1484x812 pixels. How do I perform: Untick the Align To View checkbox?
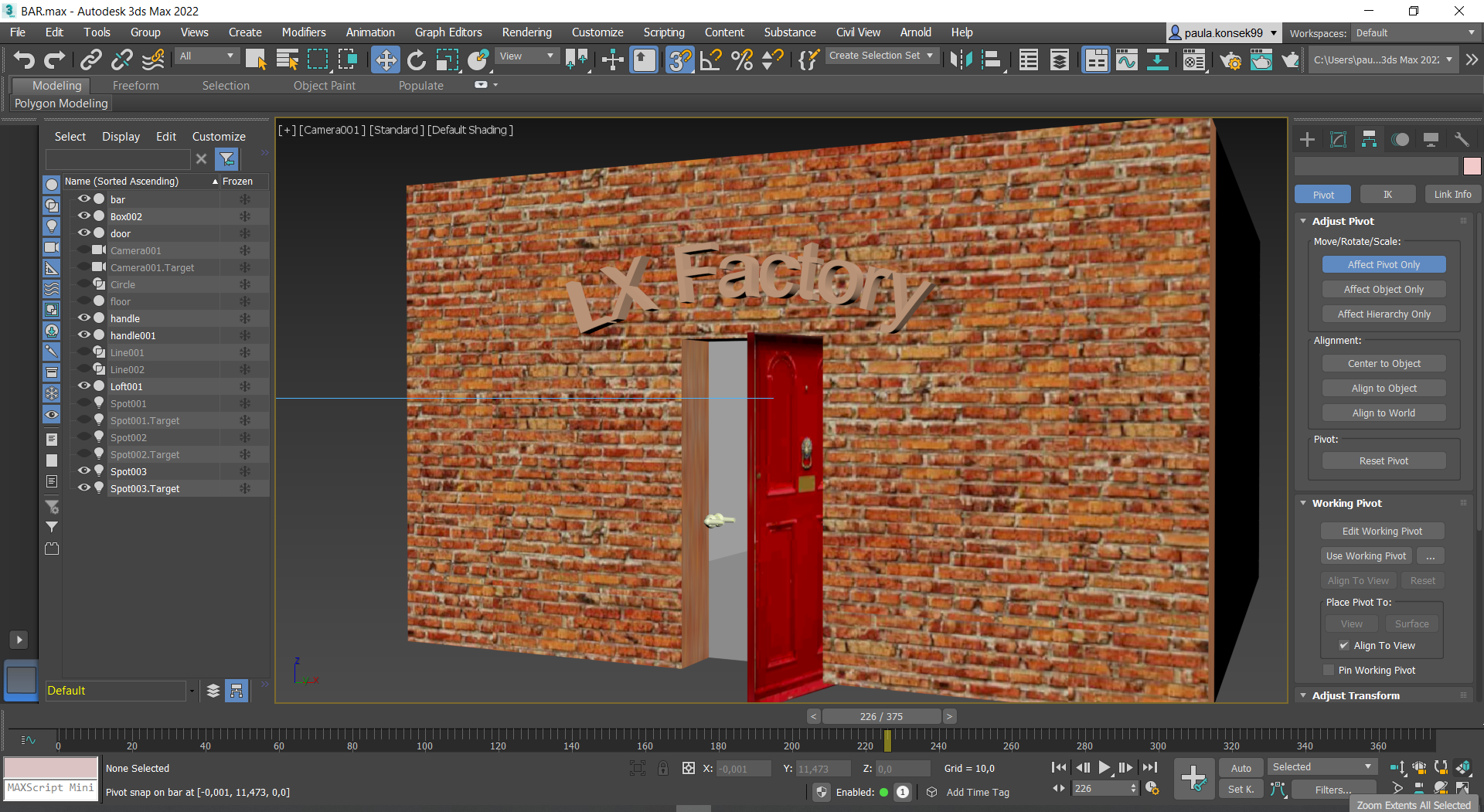tap(1344, 645)
